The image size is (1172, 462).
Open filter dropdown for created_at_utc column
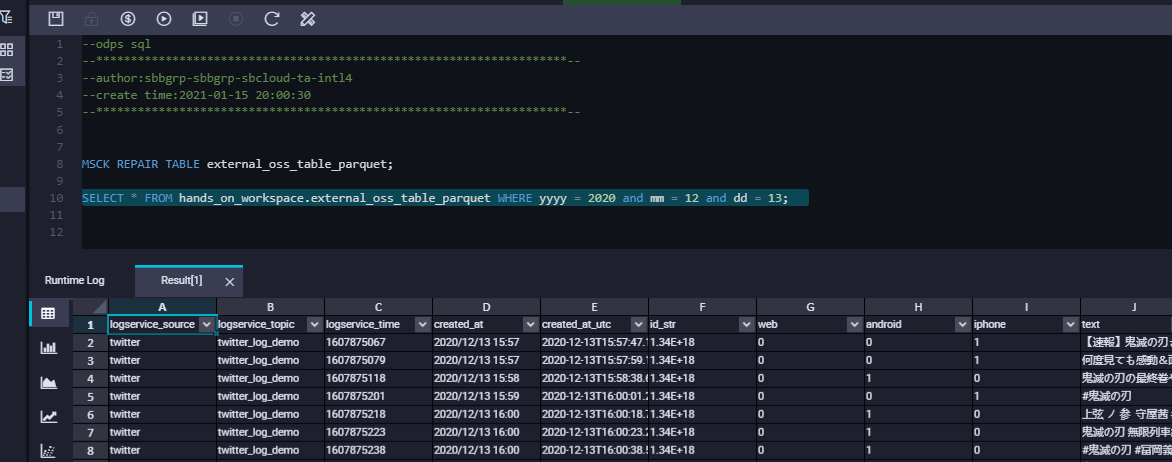[x=639, y=324]
